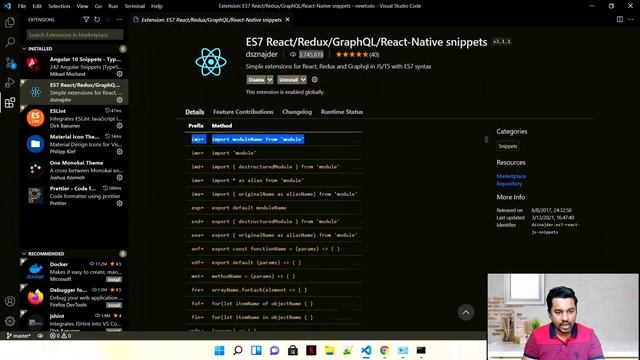
Task: Select jshint extension in recommended list
Action: pyautogui.click(x=74, y=322)
